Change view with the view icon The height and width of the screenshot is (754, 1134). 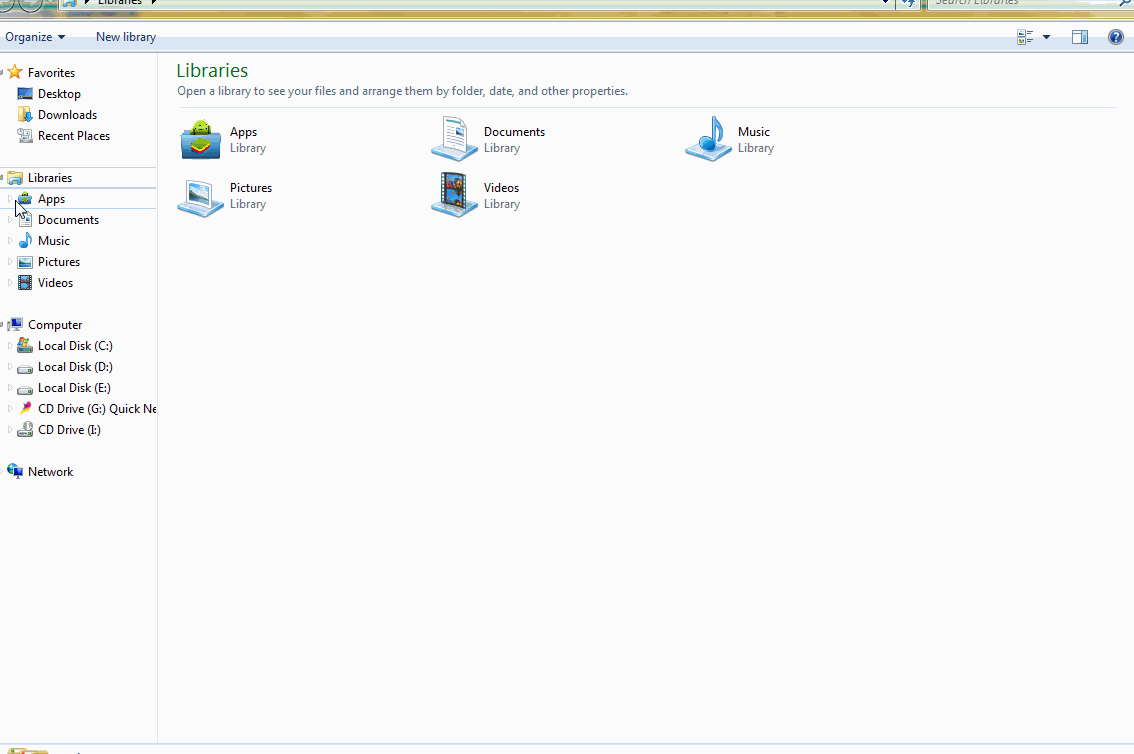[x=1025, y=37]
